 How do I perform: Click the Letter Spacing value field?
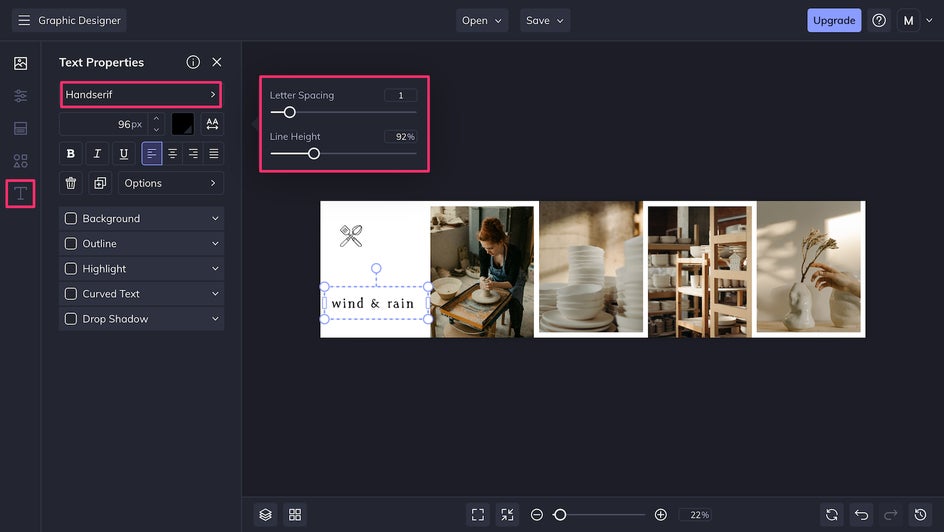tap(400, 95)
